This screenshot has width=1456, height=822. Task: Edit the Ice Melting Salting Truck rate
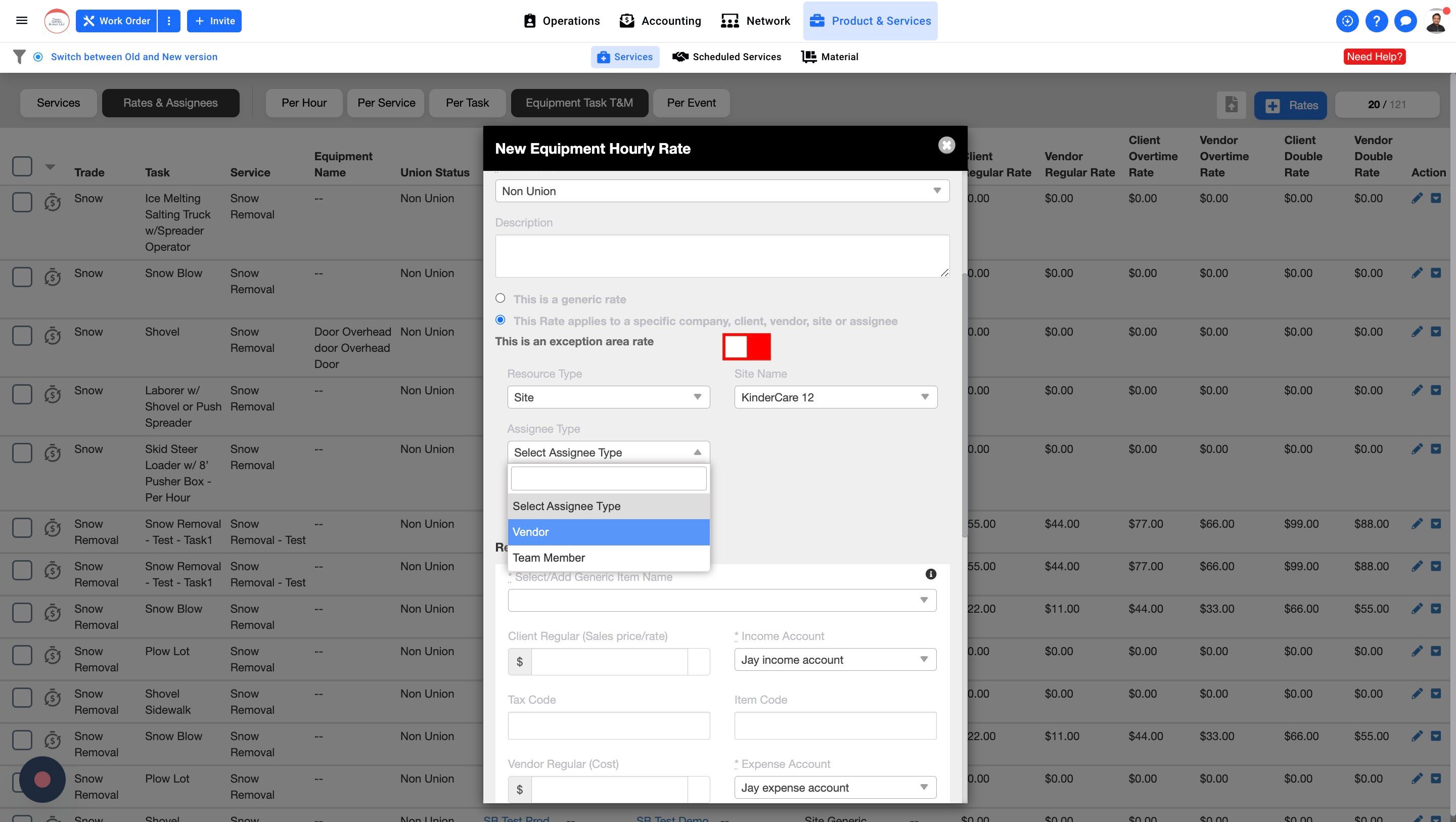pos(1417,199)
